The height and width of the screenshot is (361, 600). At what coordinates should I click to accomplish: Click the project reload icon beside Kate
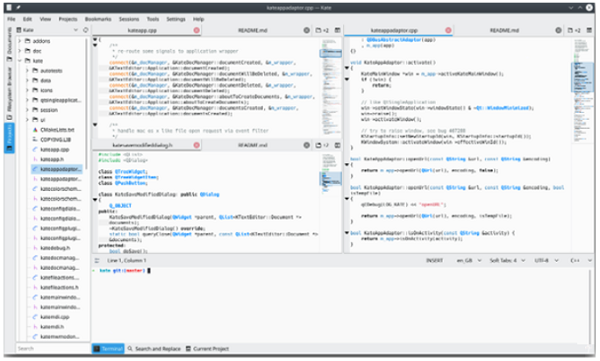[x=85, y=30]
